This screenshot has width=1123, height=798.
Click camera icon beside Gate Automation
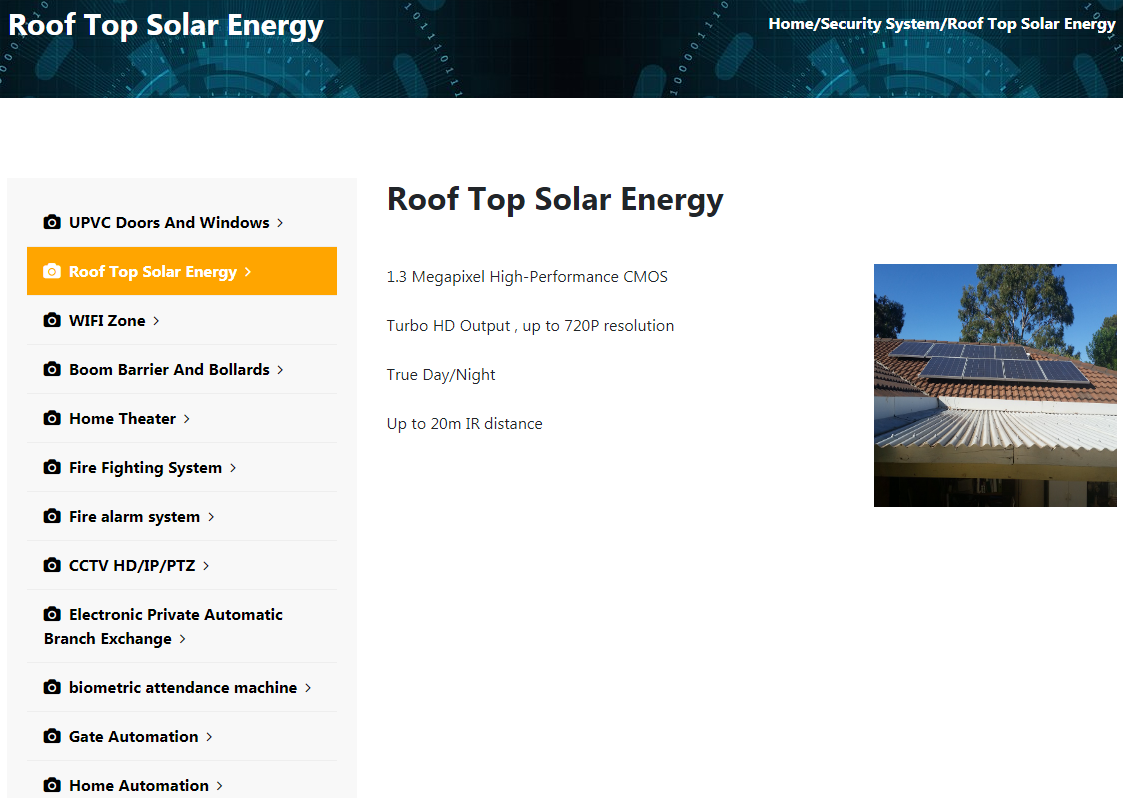52,736
